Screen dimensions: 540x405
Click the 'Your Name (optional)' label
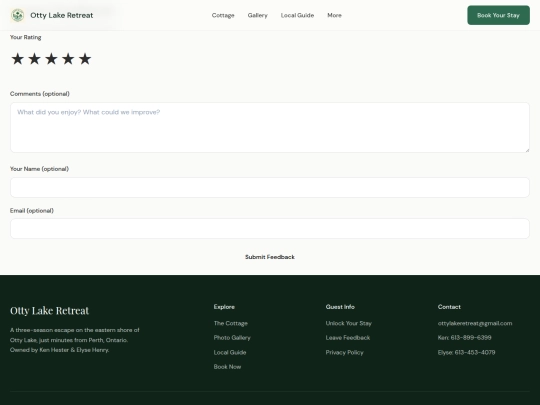[x=39, y=169]
